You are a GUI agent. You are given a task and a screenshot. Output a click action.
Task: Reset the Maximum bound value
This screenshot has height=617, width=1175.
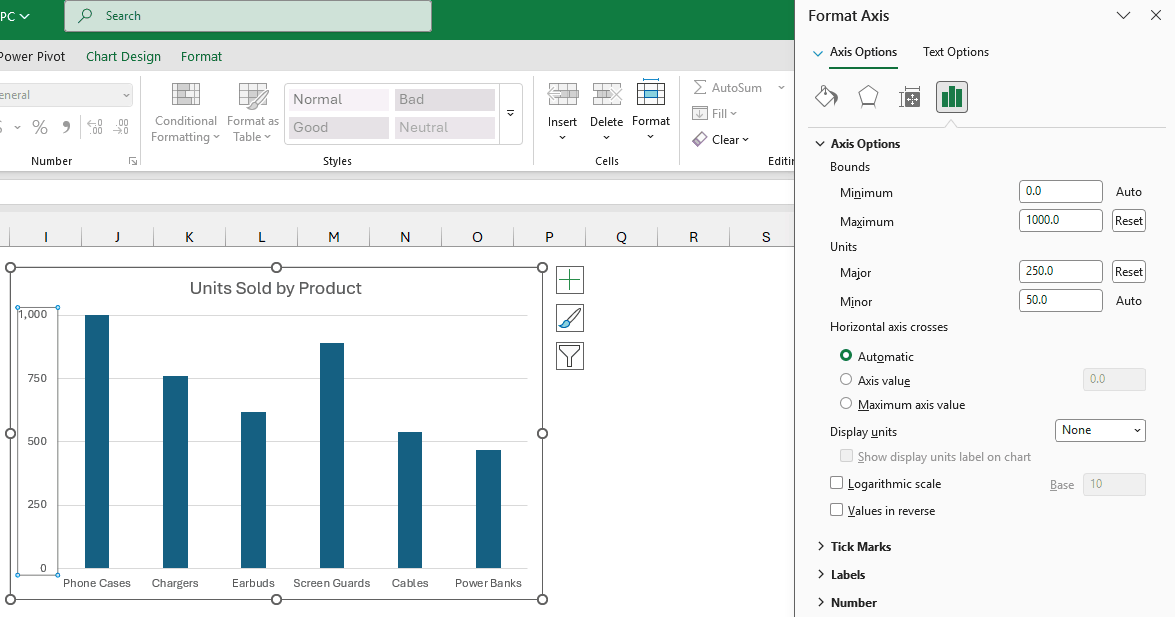[x=1129, y=221]
